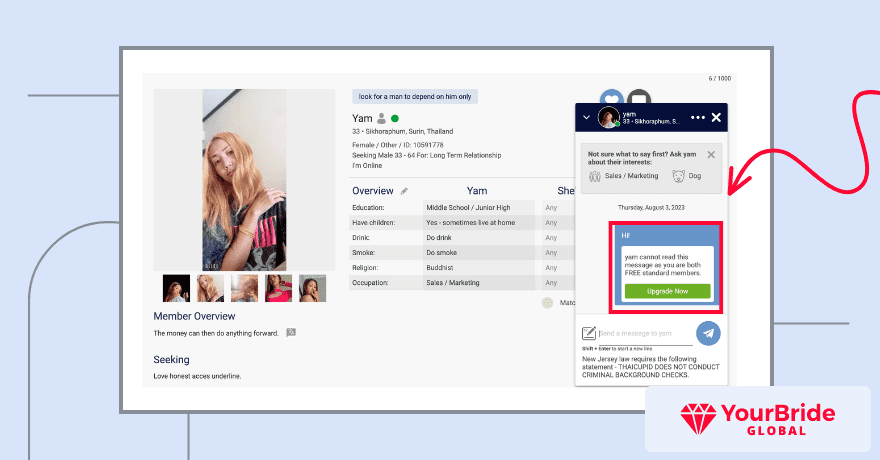Image resolution: width=880 pixels, height=460 pixels.
Task: Click the 'Do drink' value
Action: (x=439, y=238)
